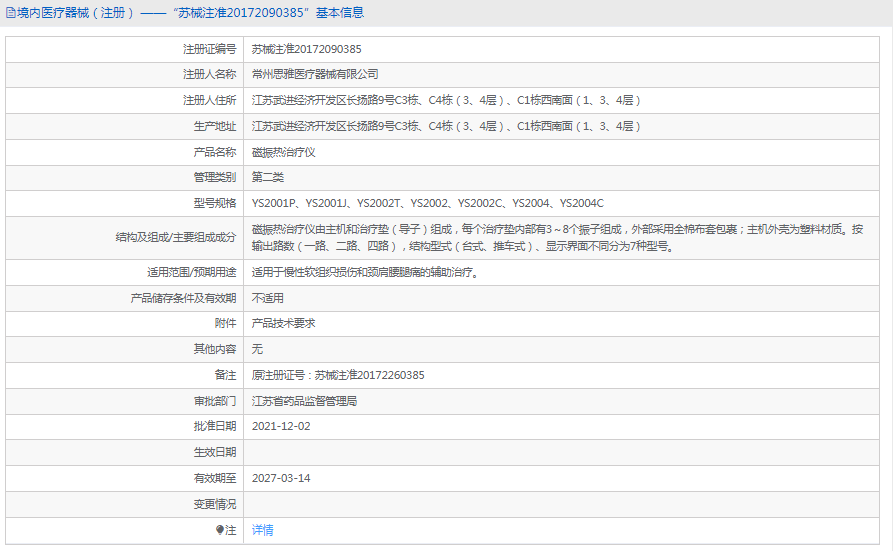Select the value 不适用
The image size is (893, 551).
click(x=268, y=298)
